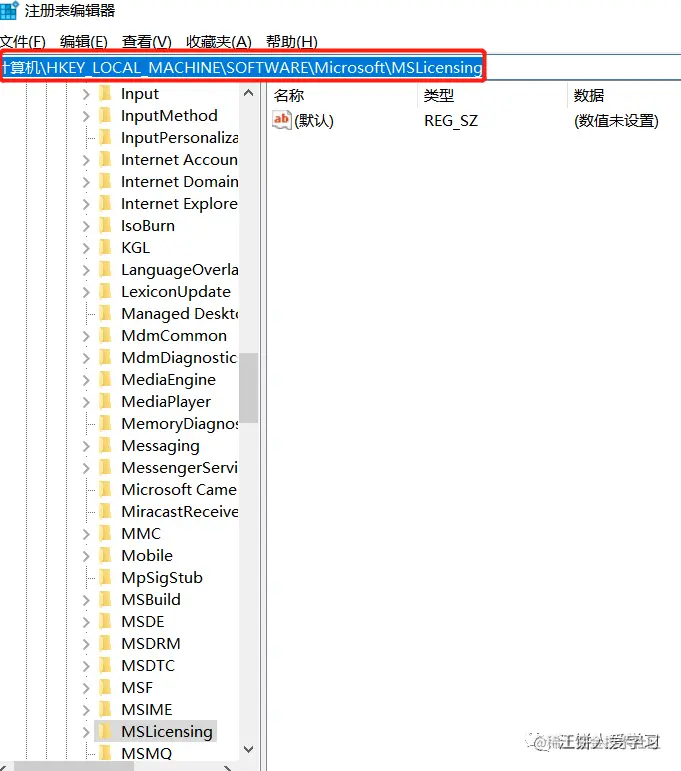Screen dimensions: 681x771
Task: Click the MSDRM folder icon
Action: [x=105, y=643]
